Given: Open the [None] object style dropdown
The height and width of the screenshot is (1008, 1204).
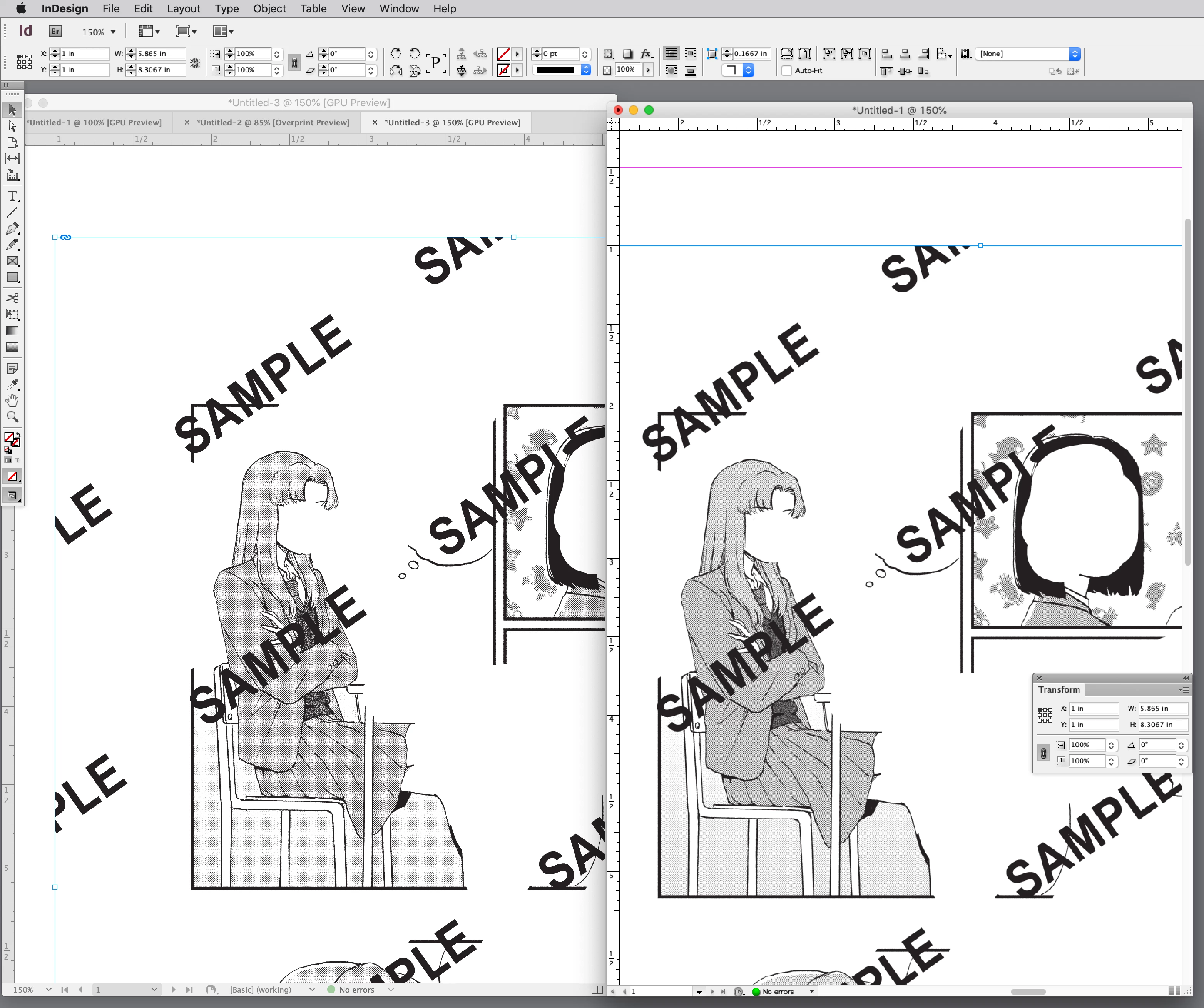Looking at the screenshot, I should click(1074, 54).
